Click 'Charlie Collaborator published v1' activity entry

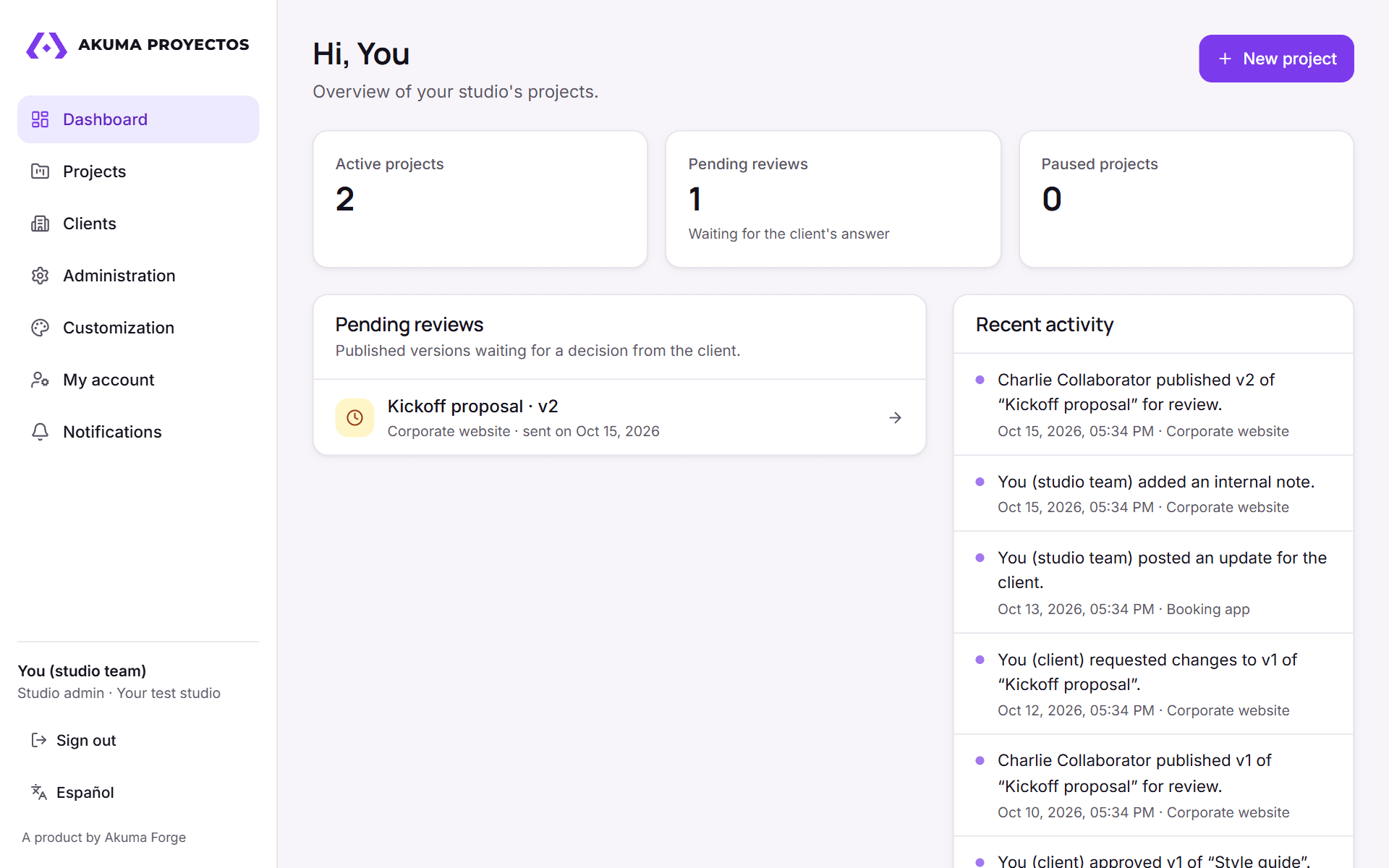tap(1153, 786)
